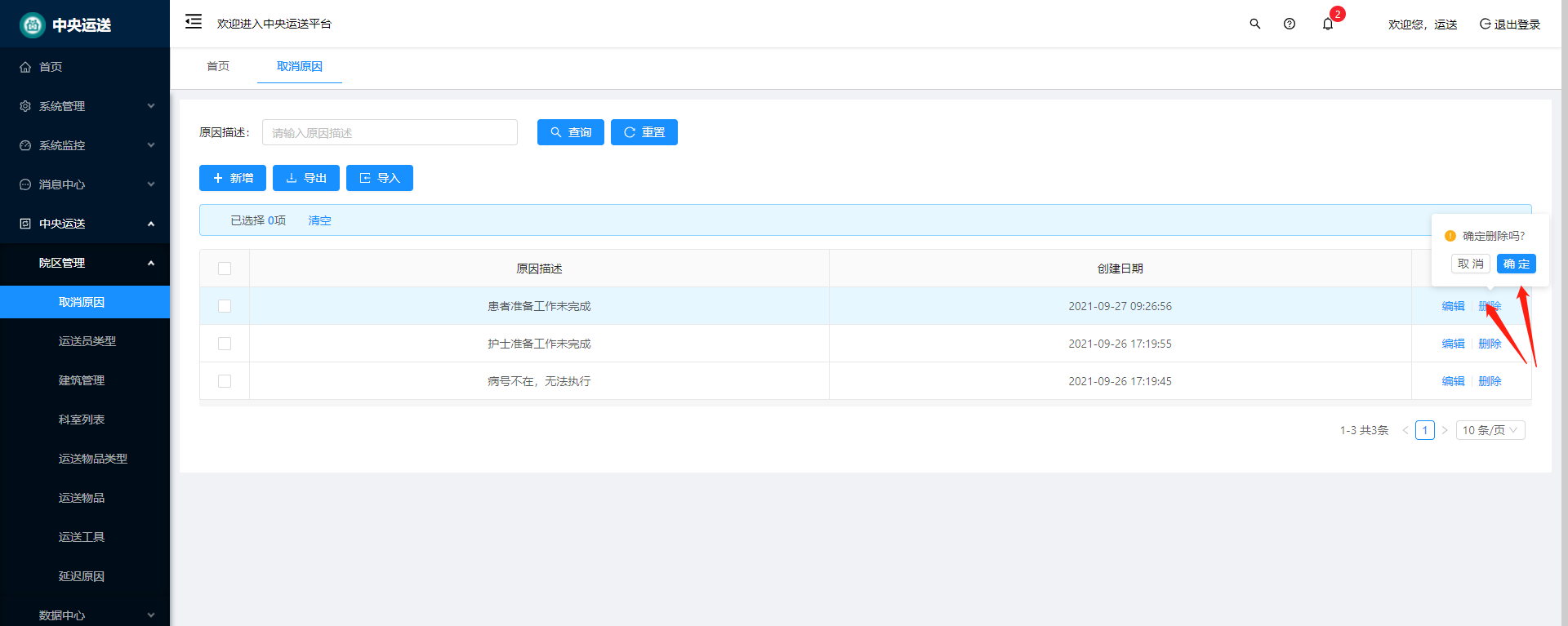Screen dimensions: 1568x626
Task: Click the help question mark icon
Action: 1290,24
